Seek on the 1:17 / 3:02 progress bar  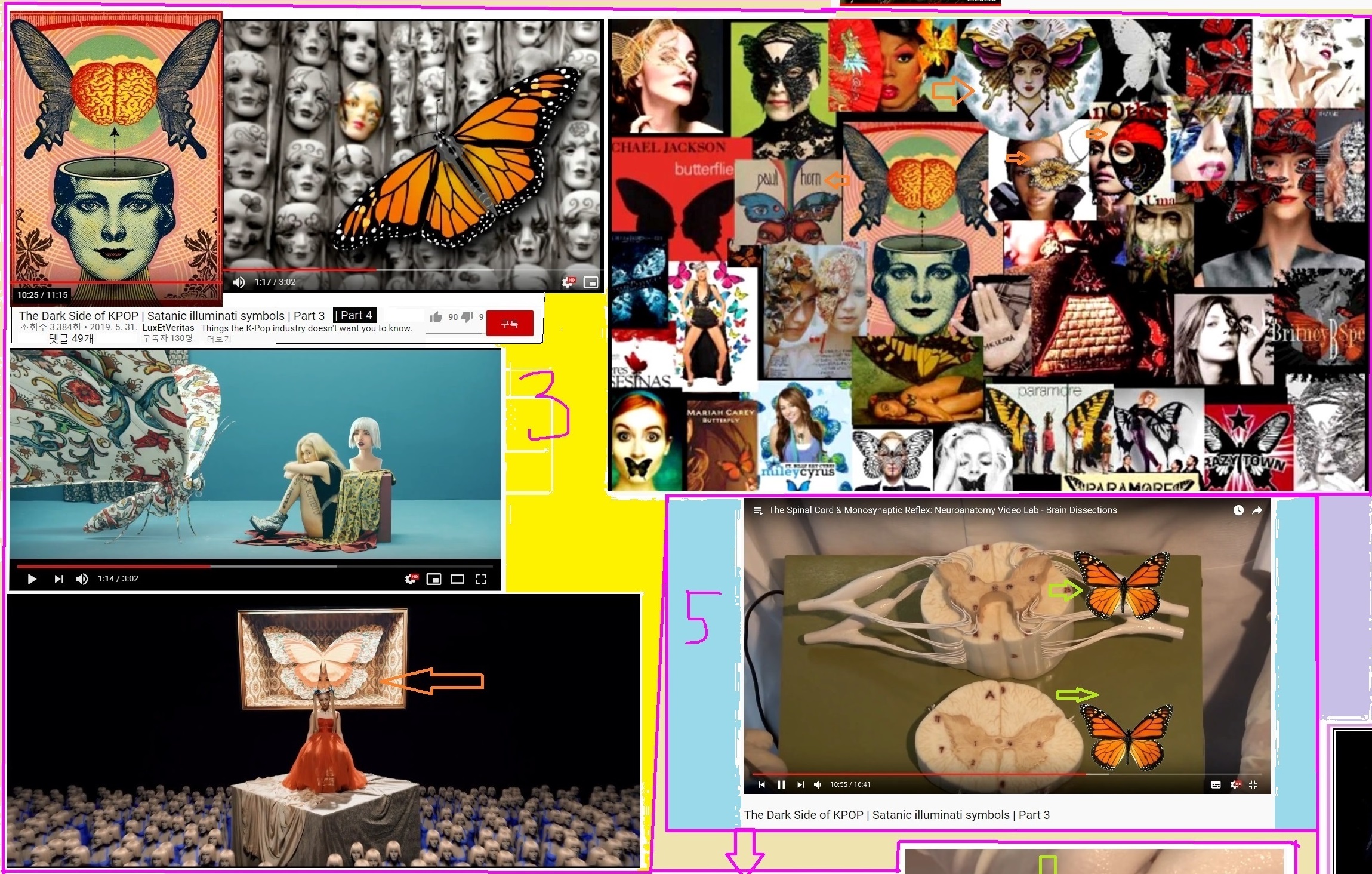[412, 270]
